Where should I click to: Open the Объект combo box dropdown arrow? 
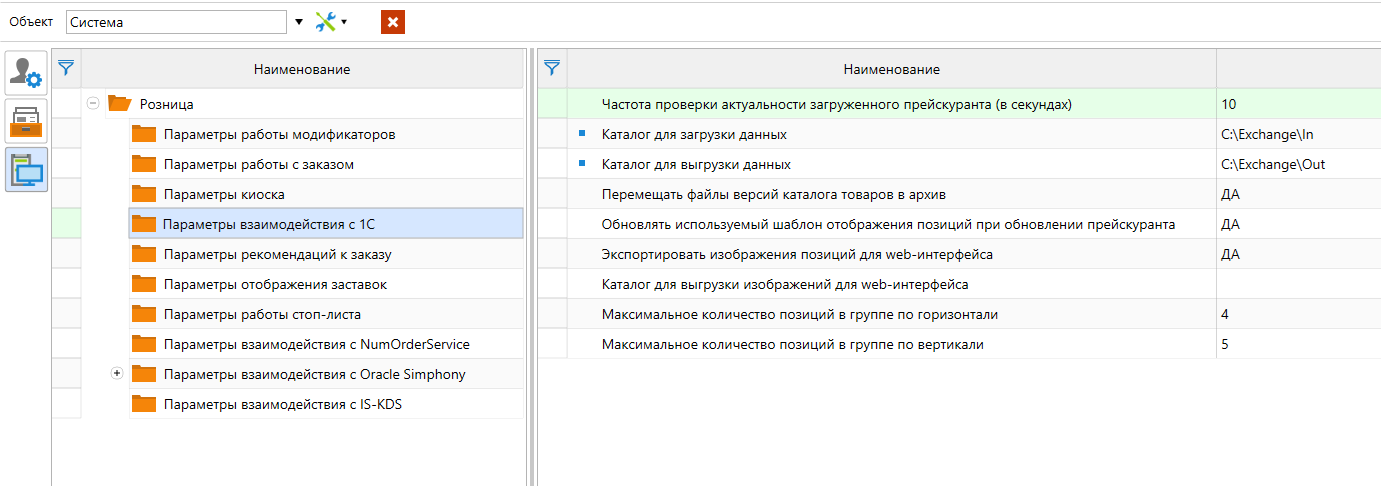tap(298, 21)
